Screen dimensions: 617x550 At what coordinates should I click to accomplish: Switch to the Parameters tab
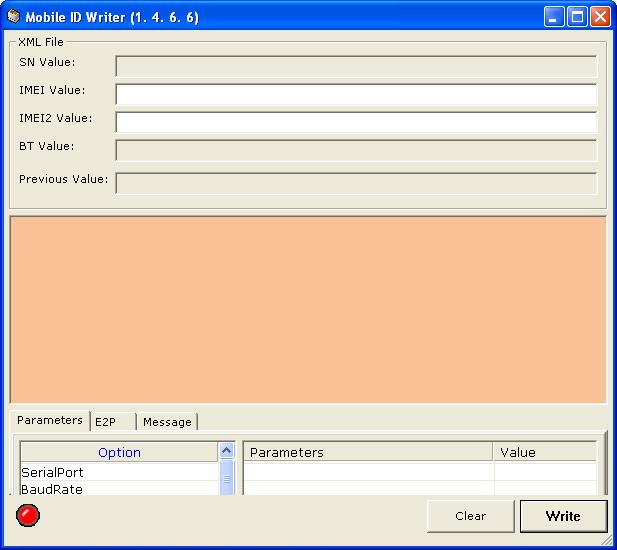coord(50,421)
